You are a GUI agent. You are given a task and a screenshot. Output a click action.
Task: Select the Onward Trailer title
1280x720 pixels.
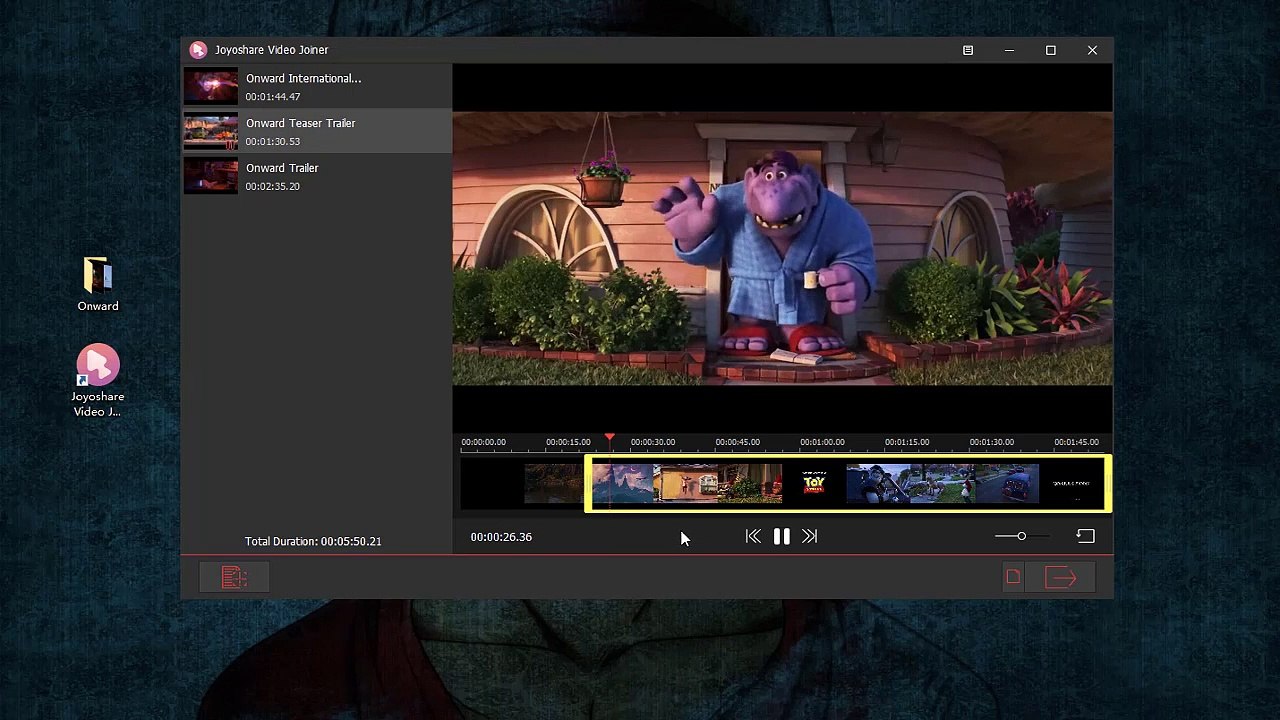282,168
